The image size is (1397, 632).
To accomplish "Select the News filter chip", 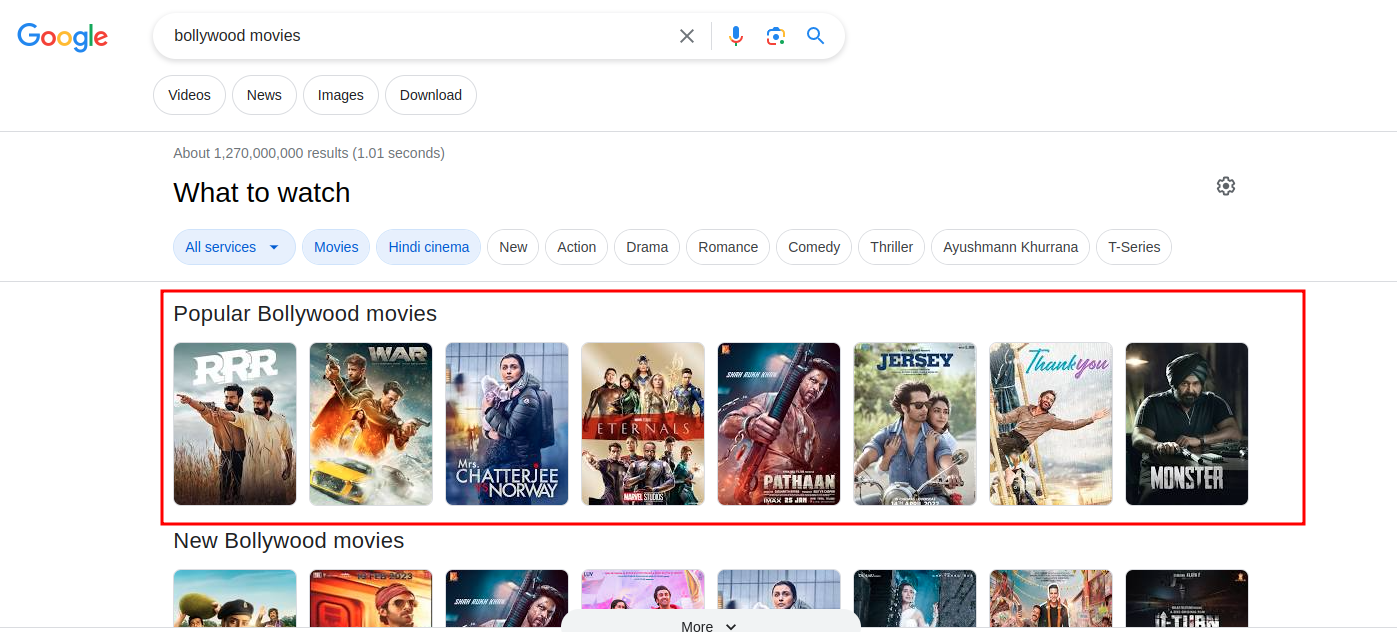I will pos(264,95).
